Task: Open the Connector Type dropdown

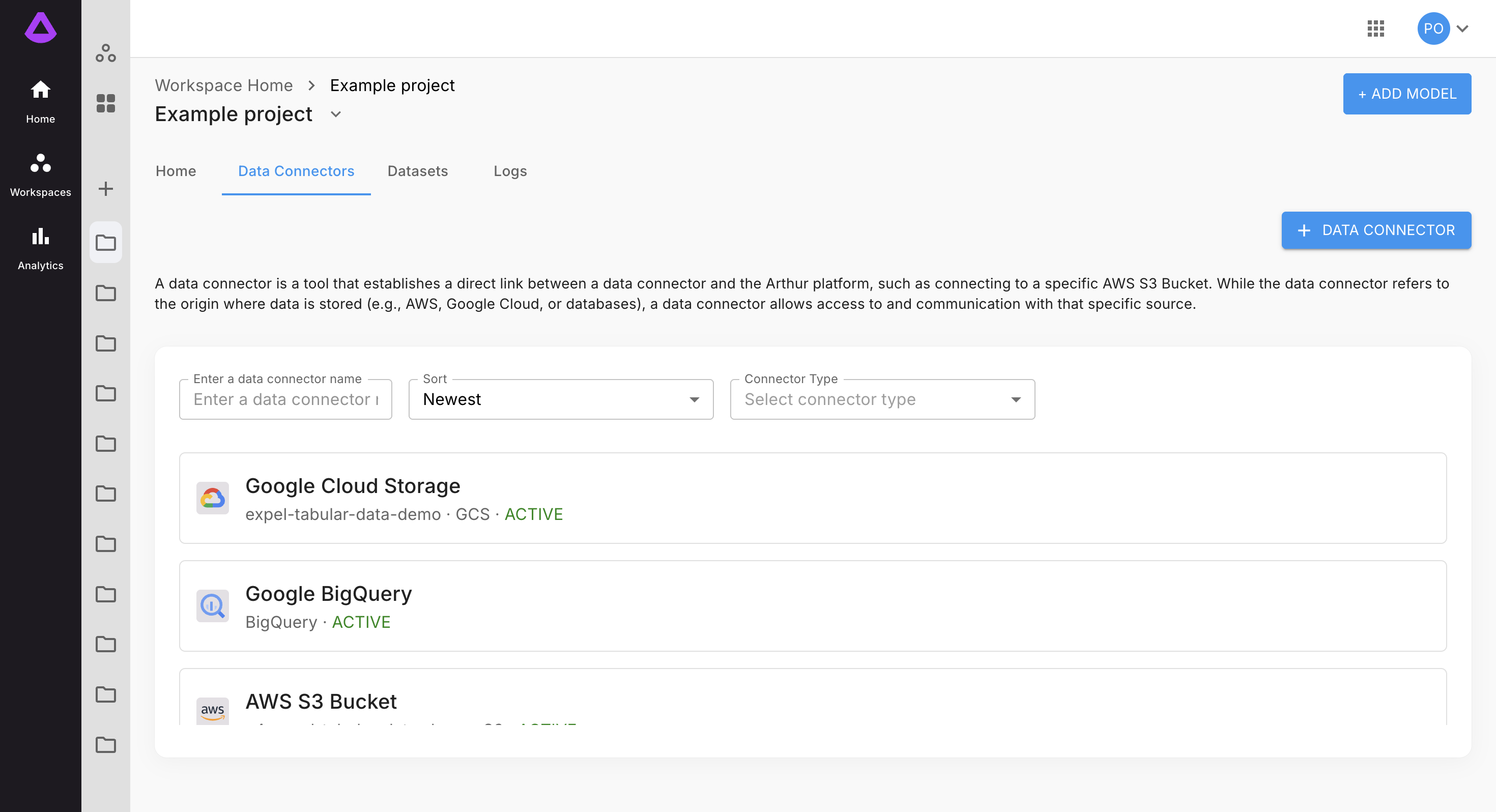Action: pyautogui.click(x=882, y=399)
